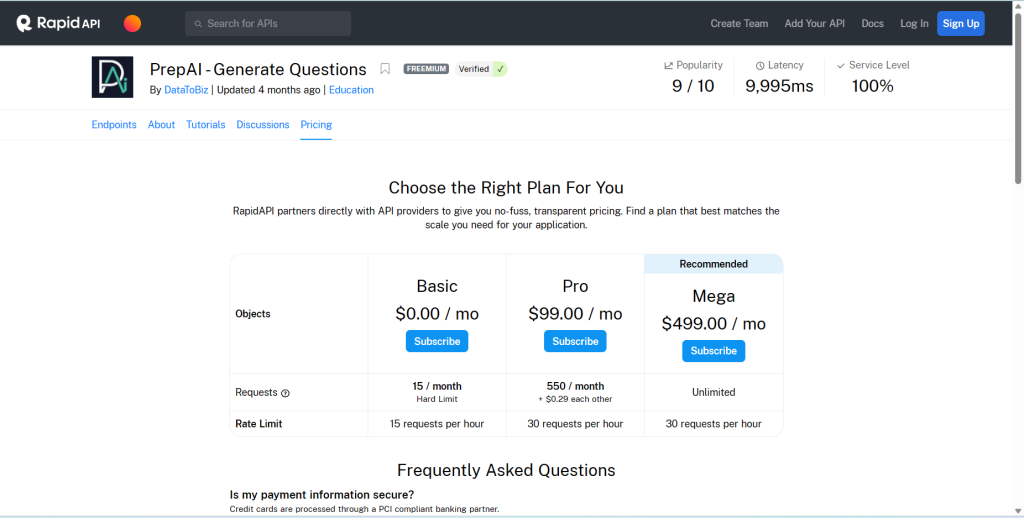Click the 'PrepAI - Generate Questions' title
Image resolution: width=1024 pixels, height=518 pixels.
click(x=258, y=69)
